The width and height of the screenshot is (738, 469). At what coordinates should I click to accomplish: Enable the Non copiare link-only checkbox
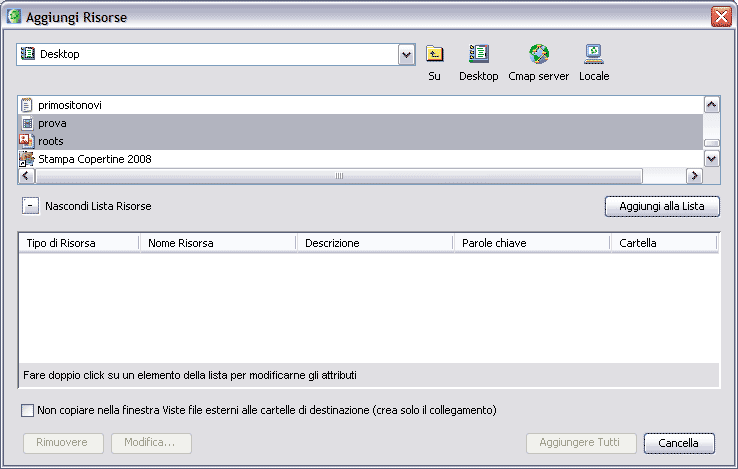27,410
